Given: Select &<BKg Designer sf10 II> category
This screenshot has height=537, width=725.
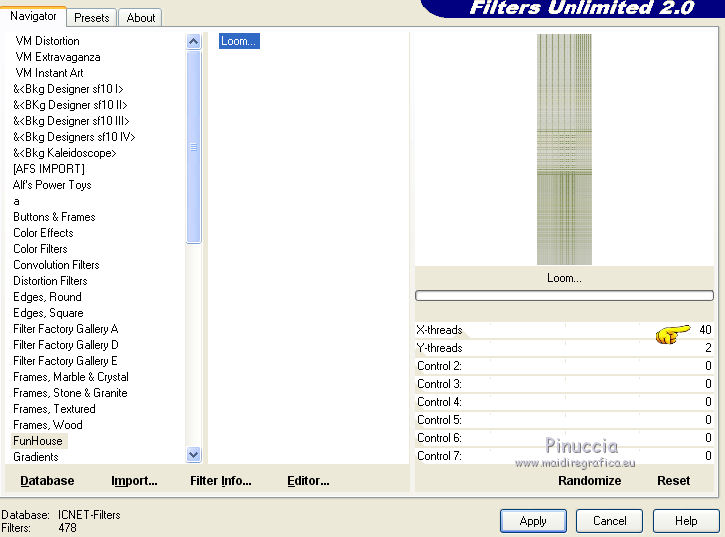Looking at the screenshot, I should click(70, 105).
